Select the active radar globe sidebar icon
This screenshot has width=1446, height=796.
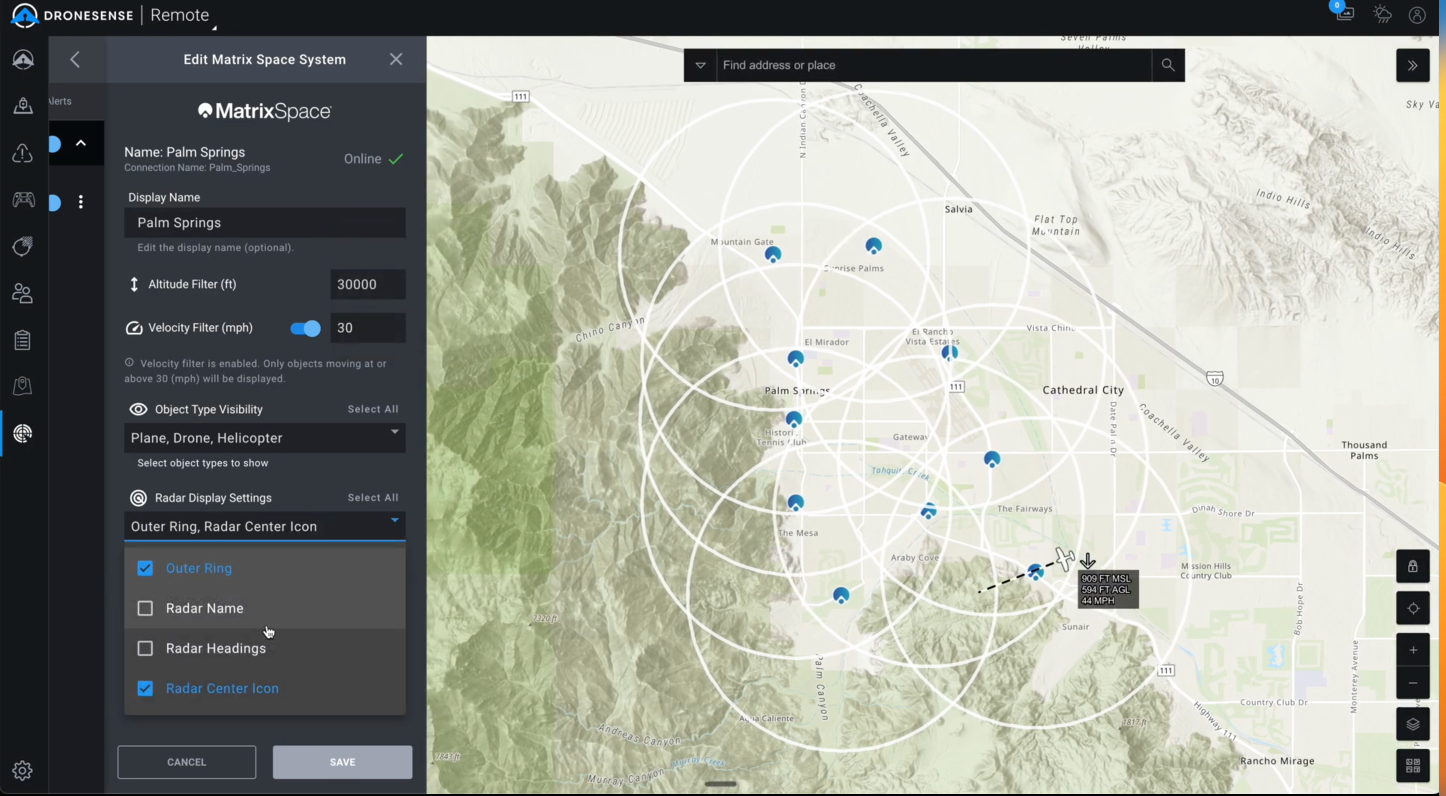coord(22,433)
